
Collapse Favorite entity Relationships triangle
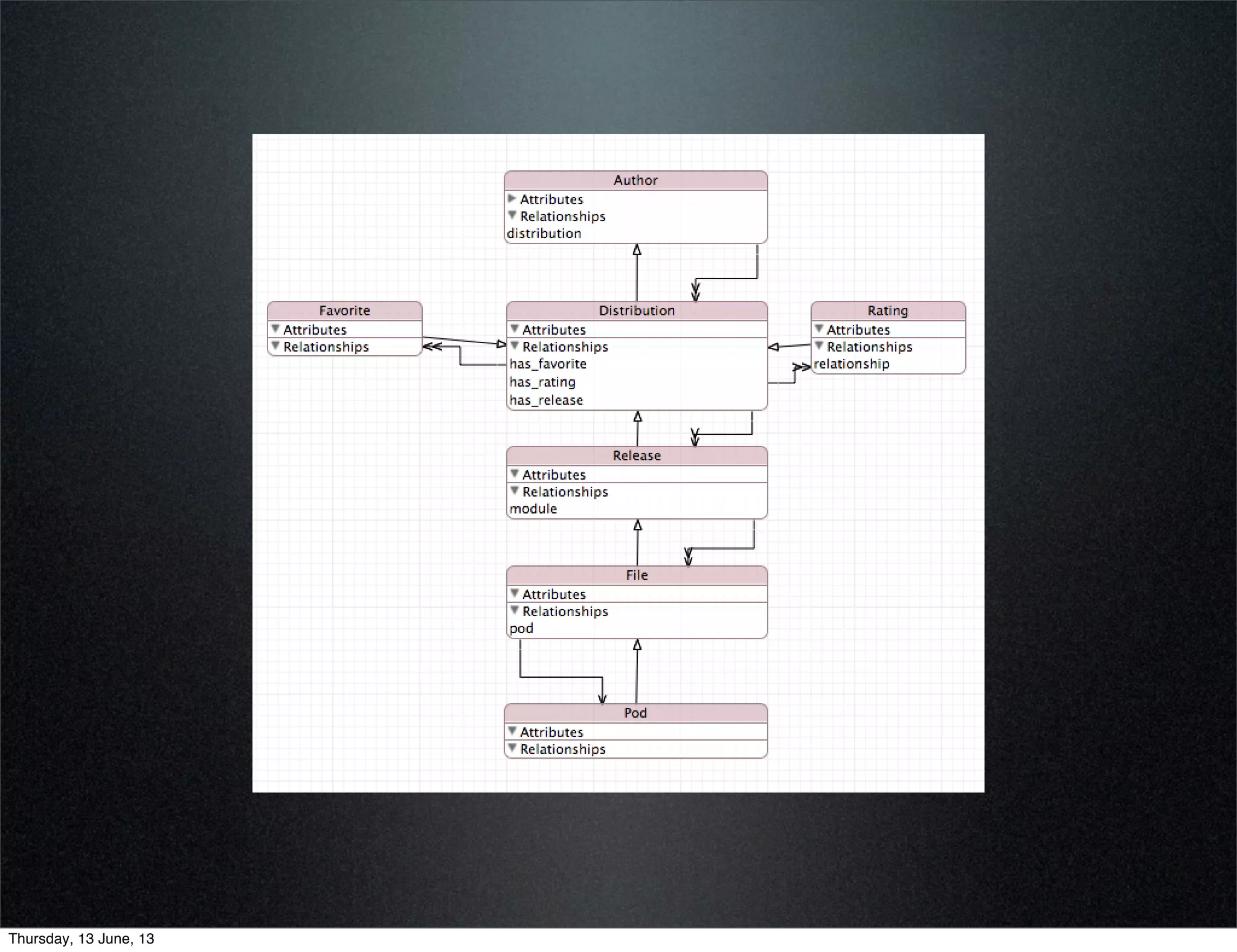pos(275,346)
